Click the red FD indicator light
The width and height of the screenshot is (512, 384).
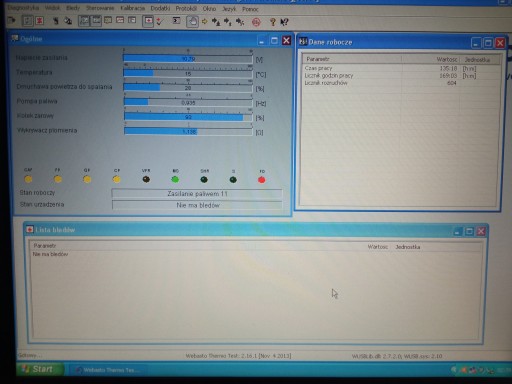262,180
